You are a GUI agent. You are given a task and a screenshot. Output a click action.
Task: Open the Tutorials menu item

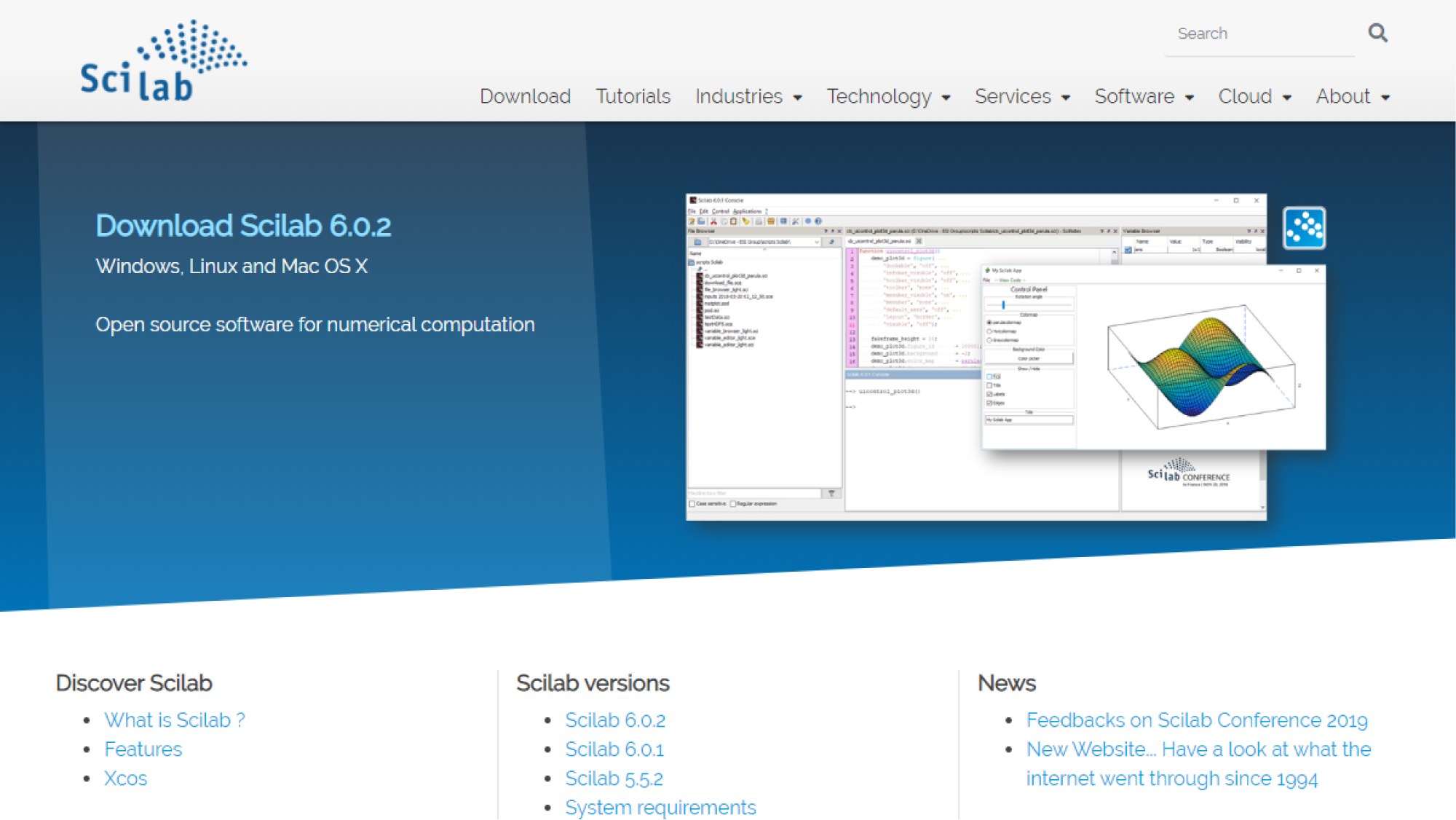(633, 96)
